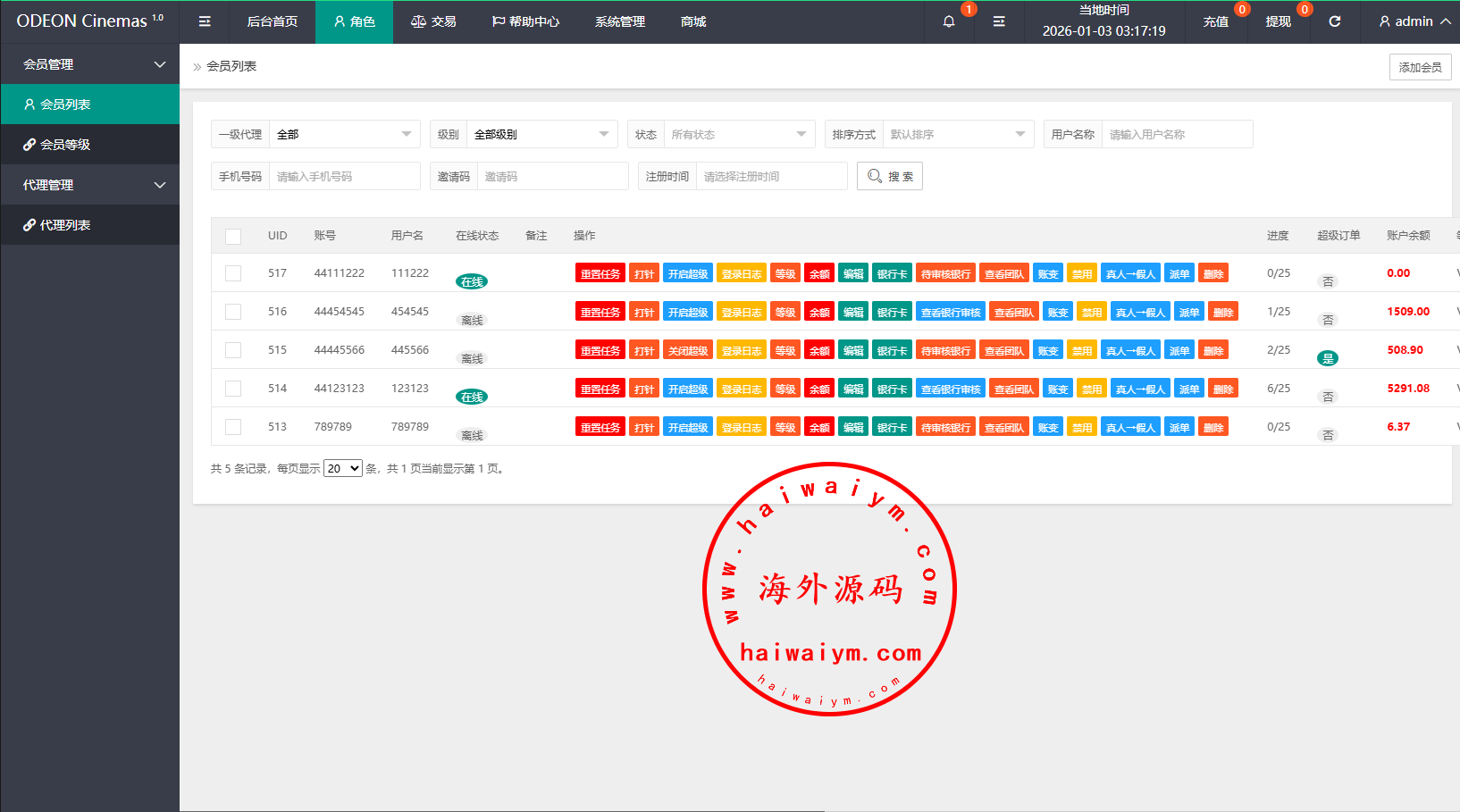This screenshot has width=1460, height=812.
Task: Go to 后台首页 in top navigation
Action: point(272,21)
